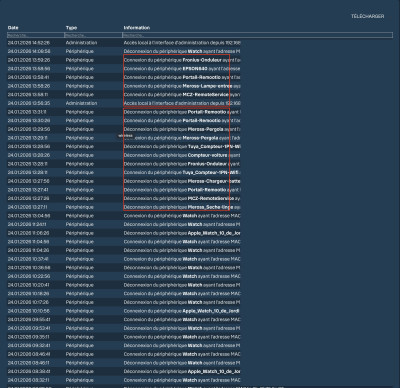The height and width of the screenshot is (388, 400).
Task: Focus the Type column search field
Action: pyautogui.click(x=93, y=35)
